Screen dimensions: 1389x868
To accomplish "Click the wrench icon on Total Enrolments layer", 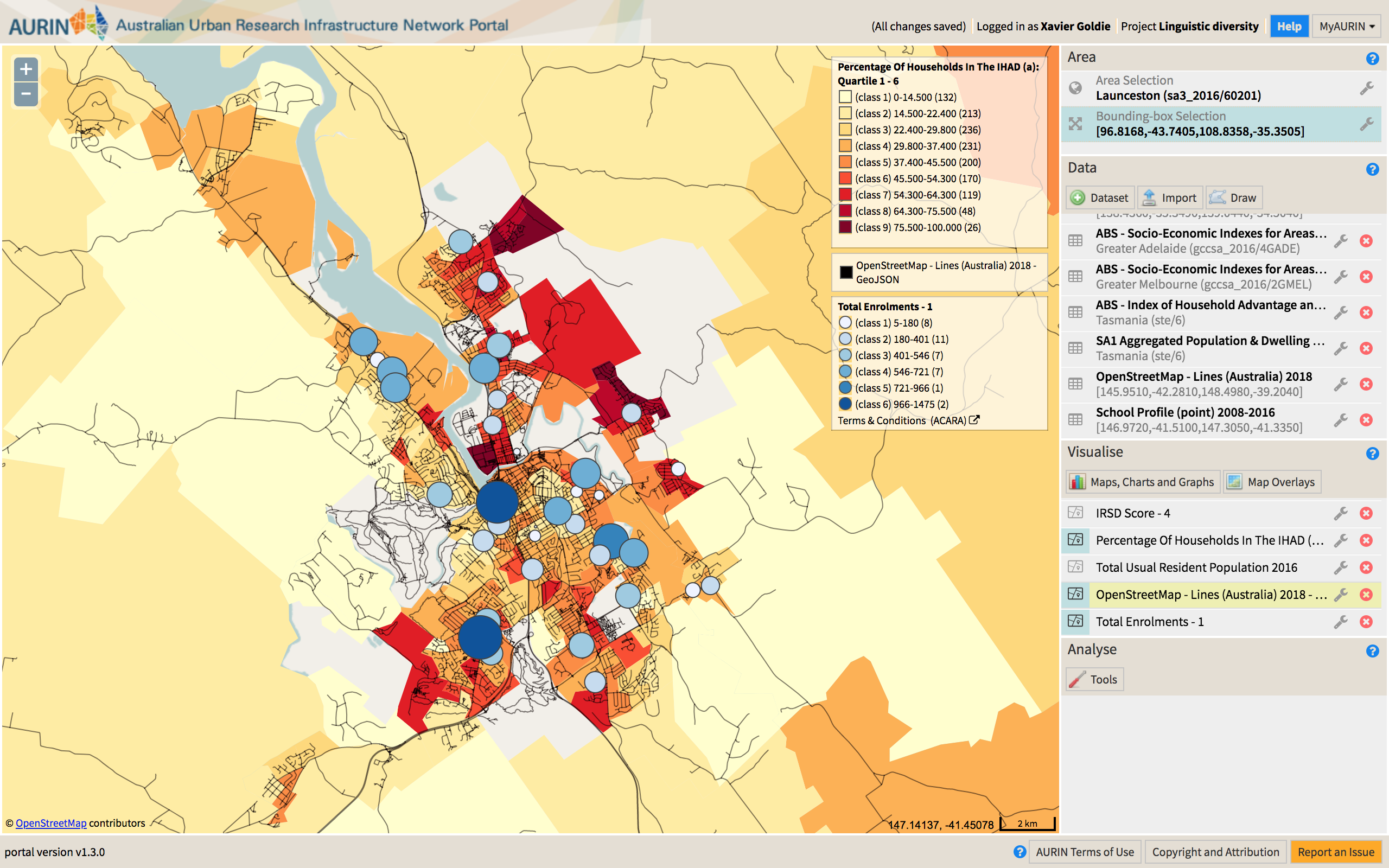I will click(1341, 621).
